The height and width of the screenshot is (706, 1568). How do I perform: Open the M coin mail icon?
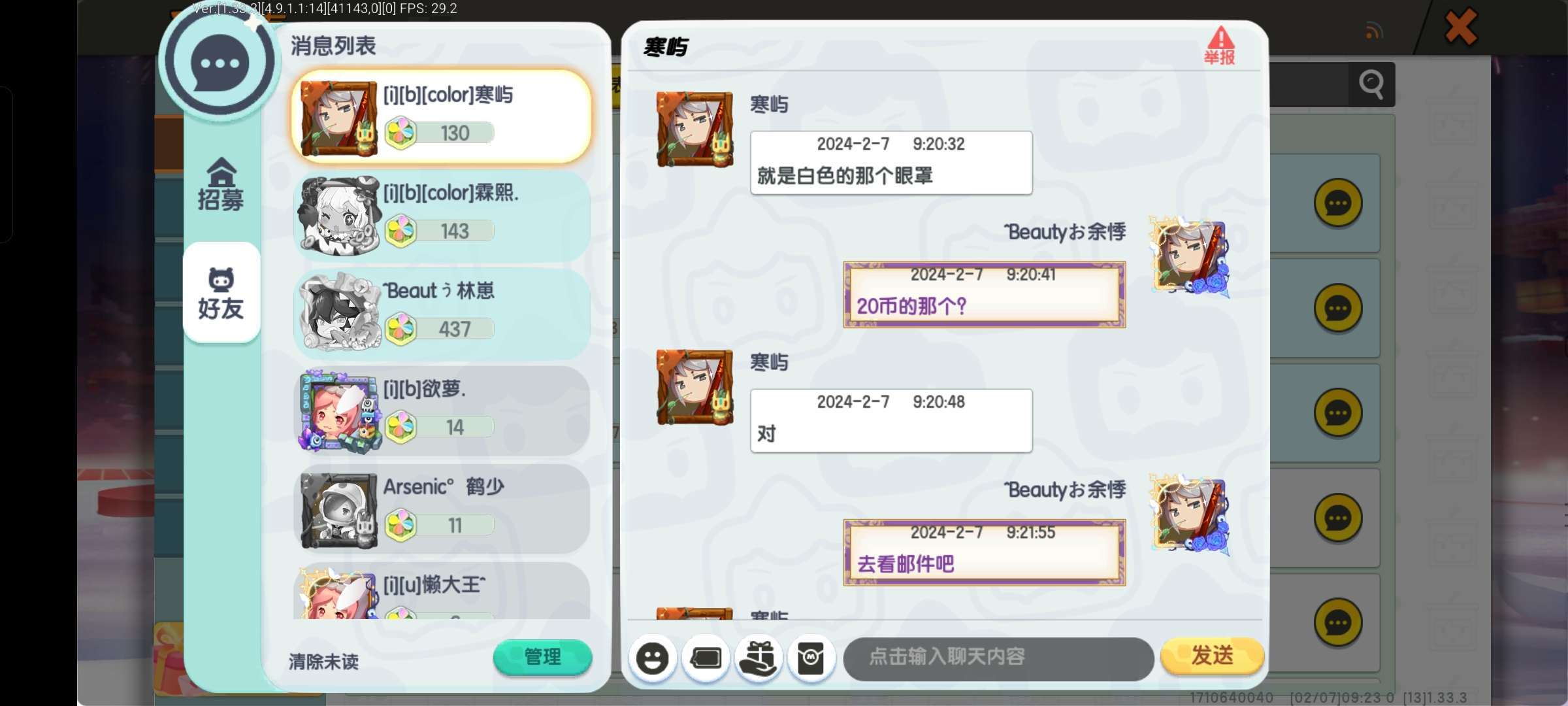pyautogui.click(x=811, y=658)
